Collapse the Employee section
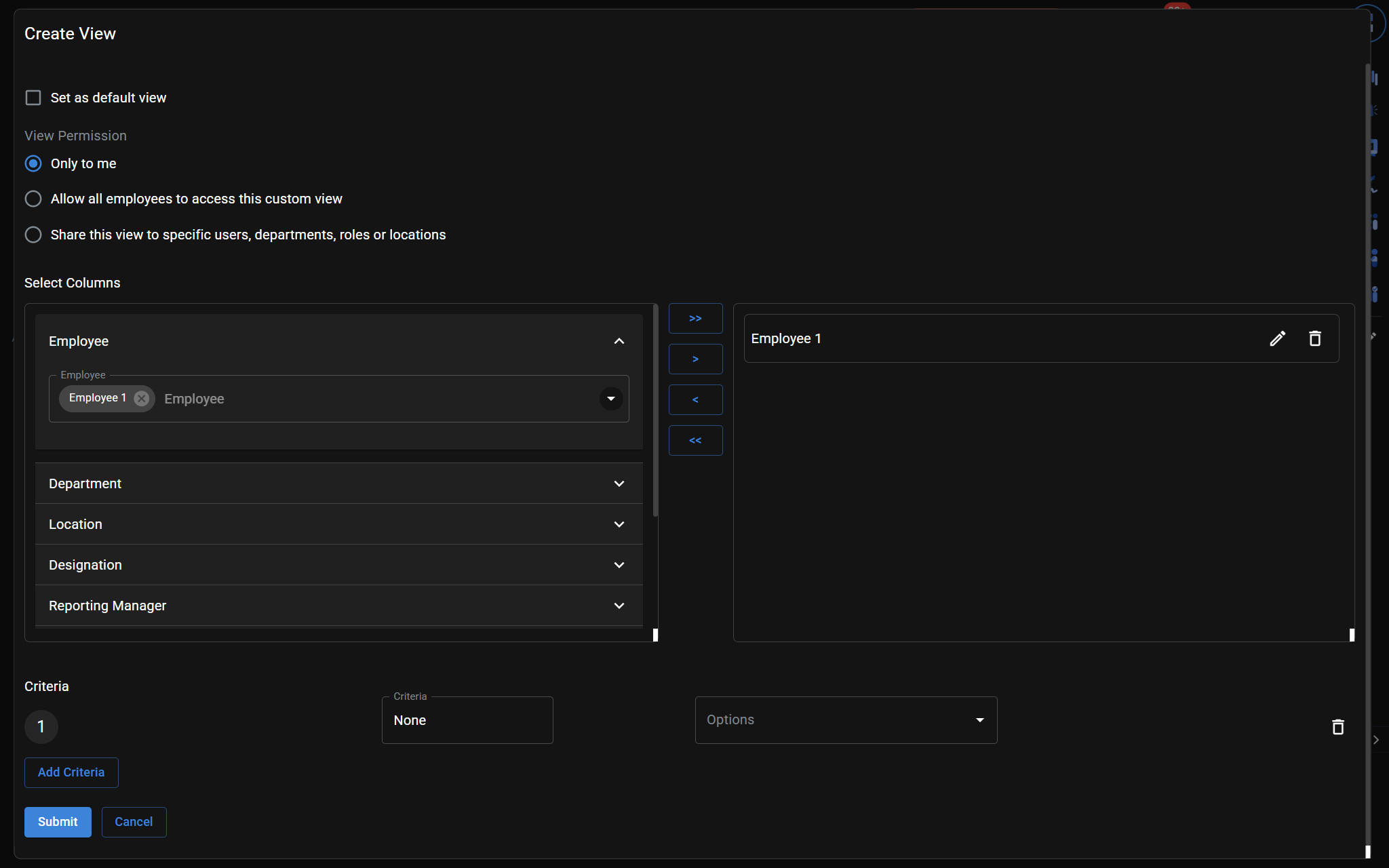This screenshot has width=1389, height=868. point(619,341)
